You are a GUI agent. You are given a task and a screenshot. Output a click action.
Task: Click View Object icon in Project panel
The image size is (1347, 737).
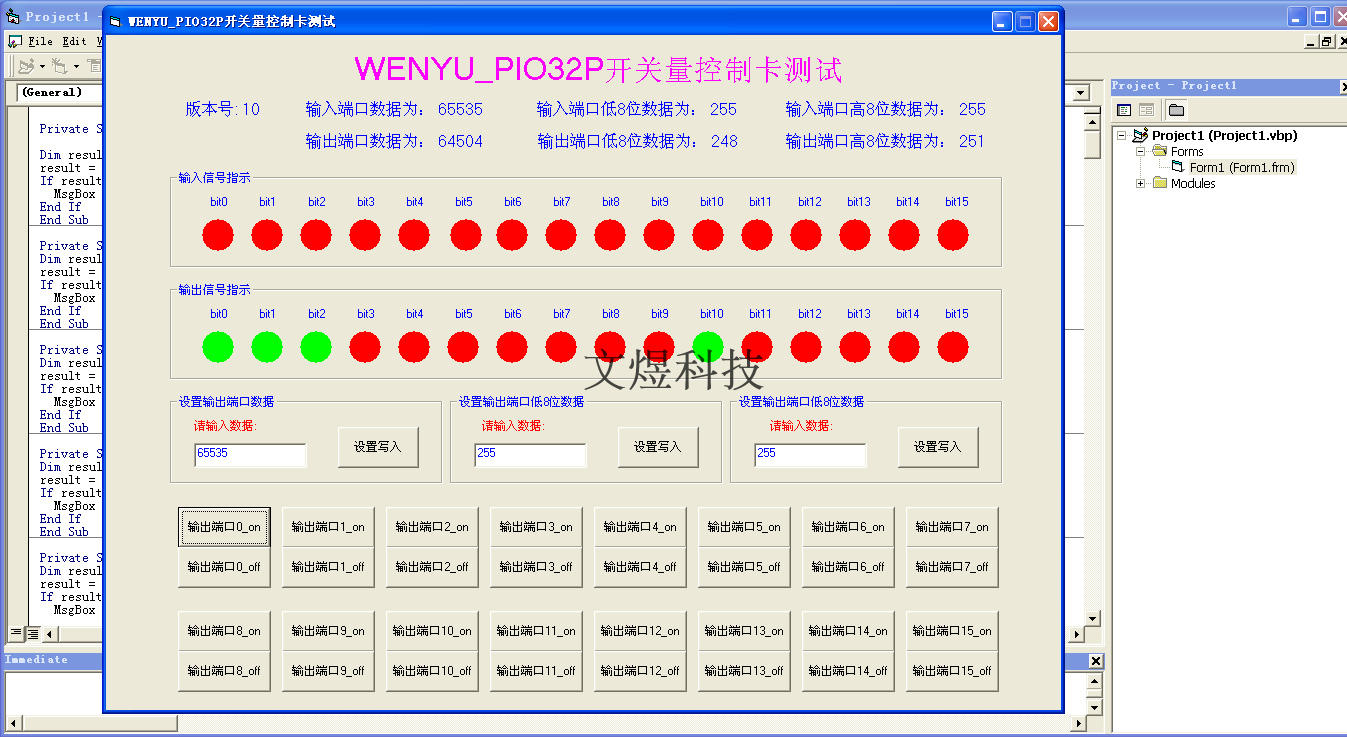tap(1146, 110)
